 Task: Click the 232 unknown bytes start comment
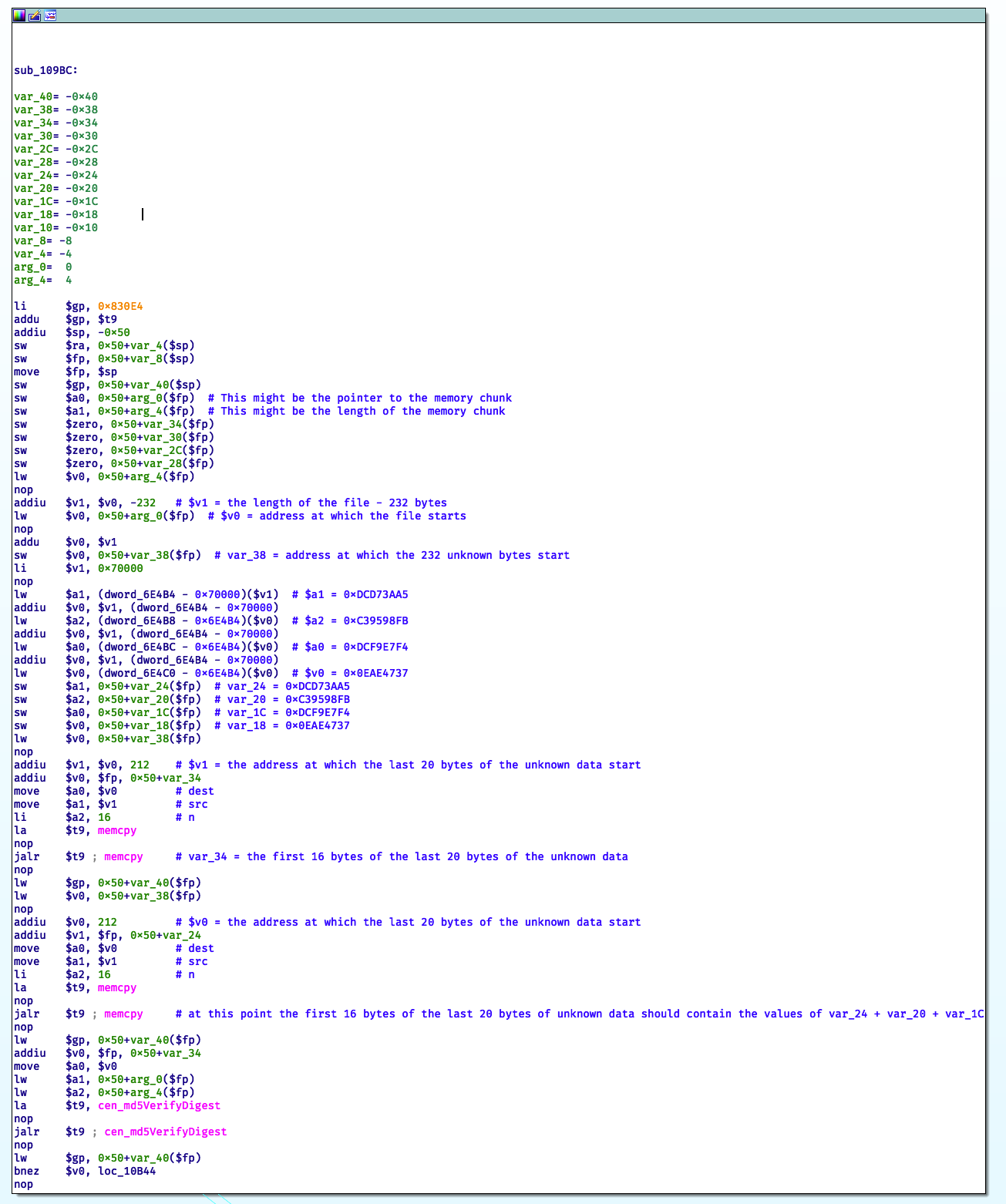point(392,555)
